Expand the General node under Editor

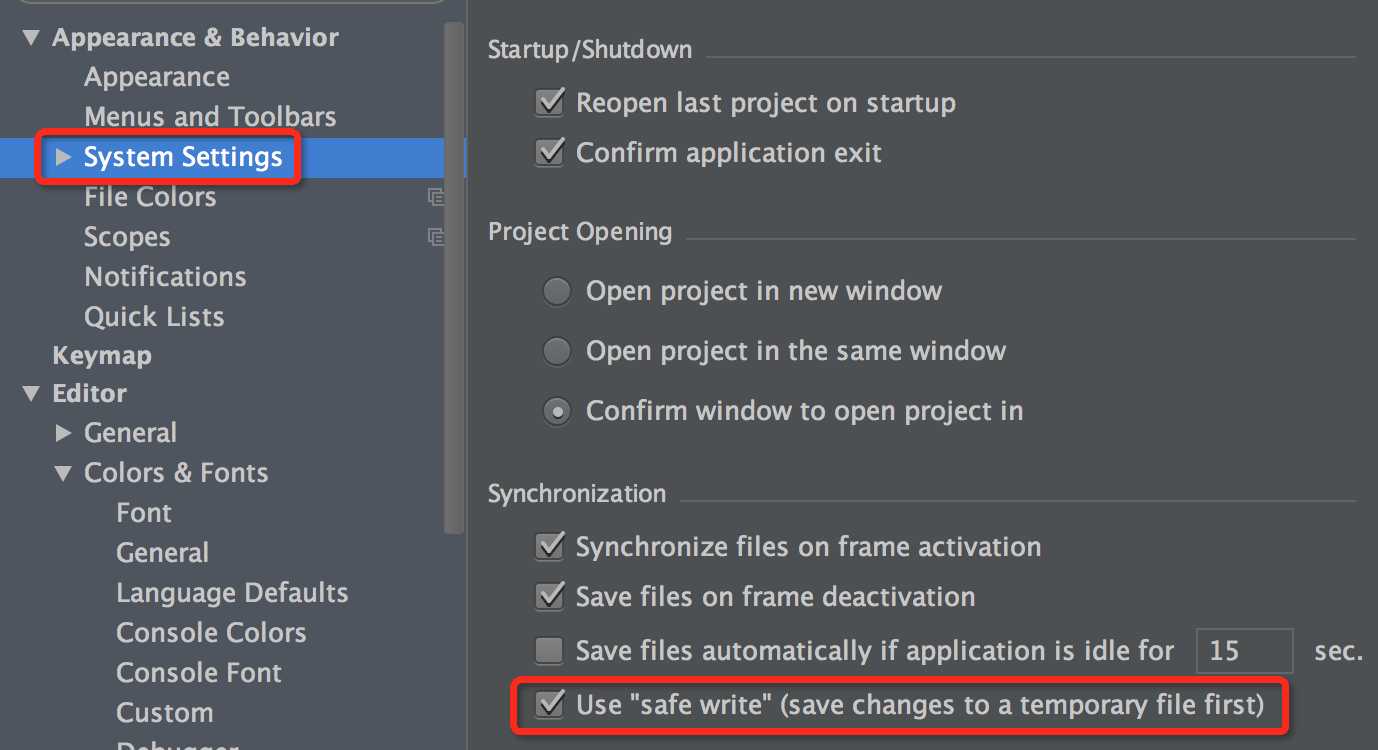click(x=63, y=433)
